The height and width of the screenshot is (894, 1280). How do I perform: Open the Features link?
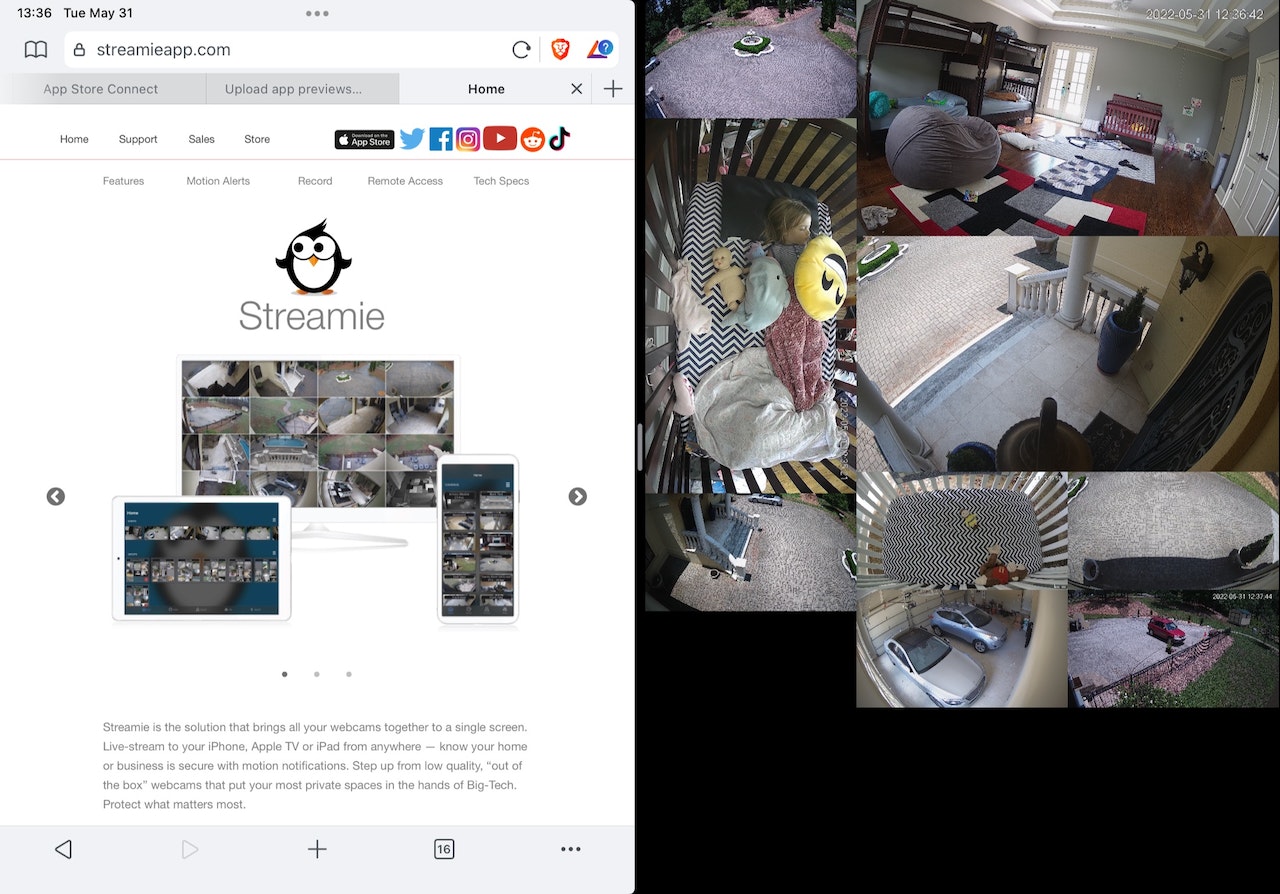[x=123, y=181]
